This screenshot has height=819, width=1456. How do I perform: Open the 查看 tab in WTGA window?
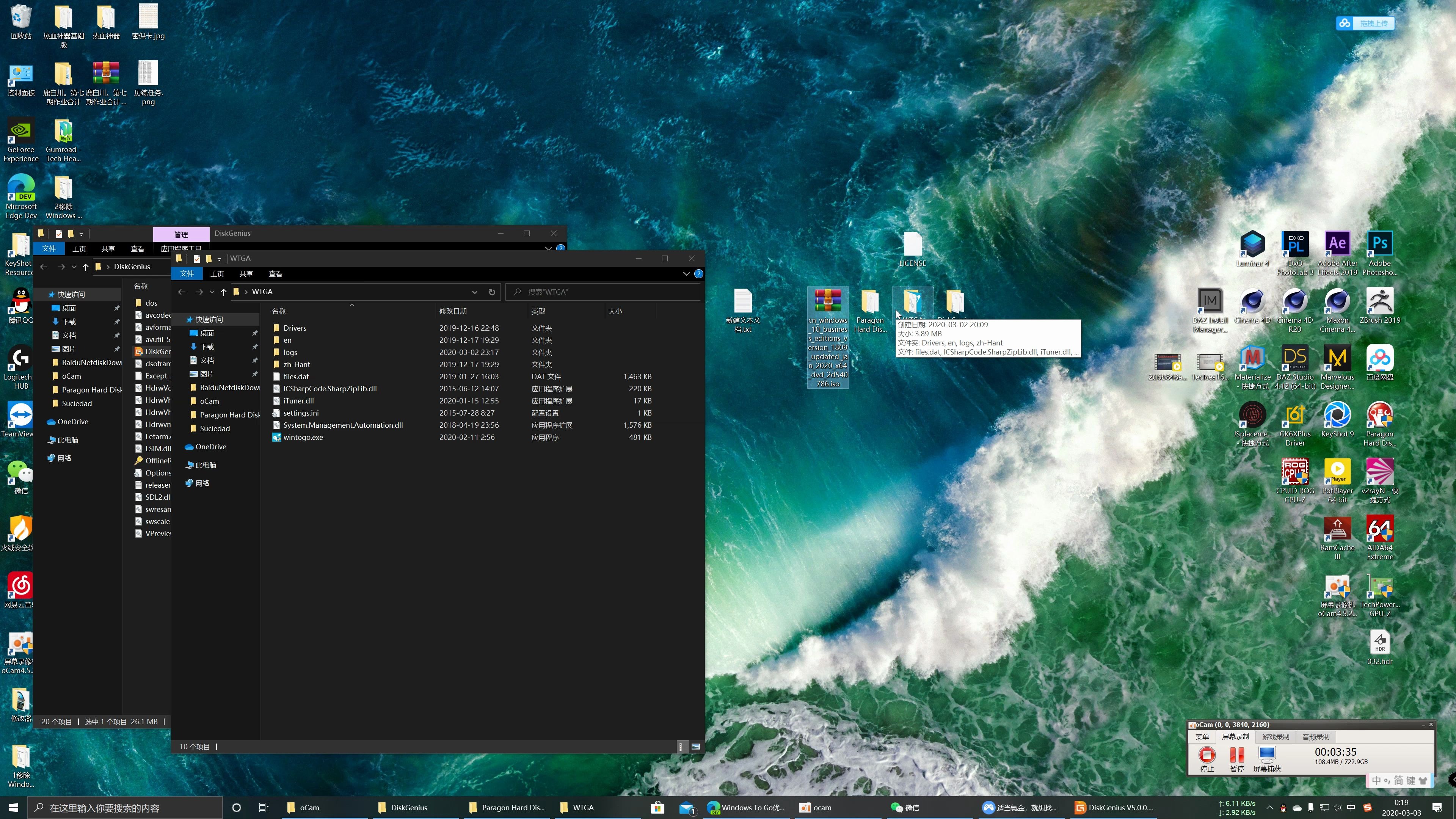pos(275,273)
